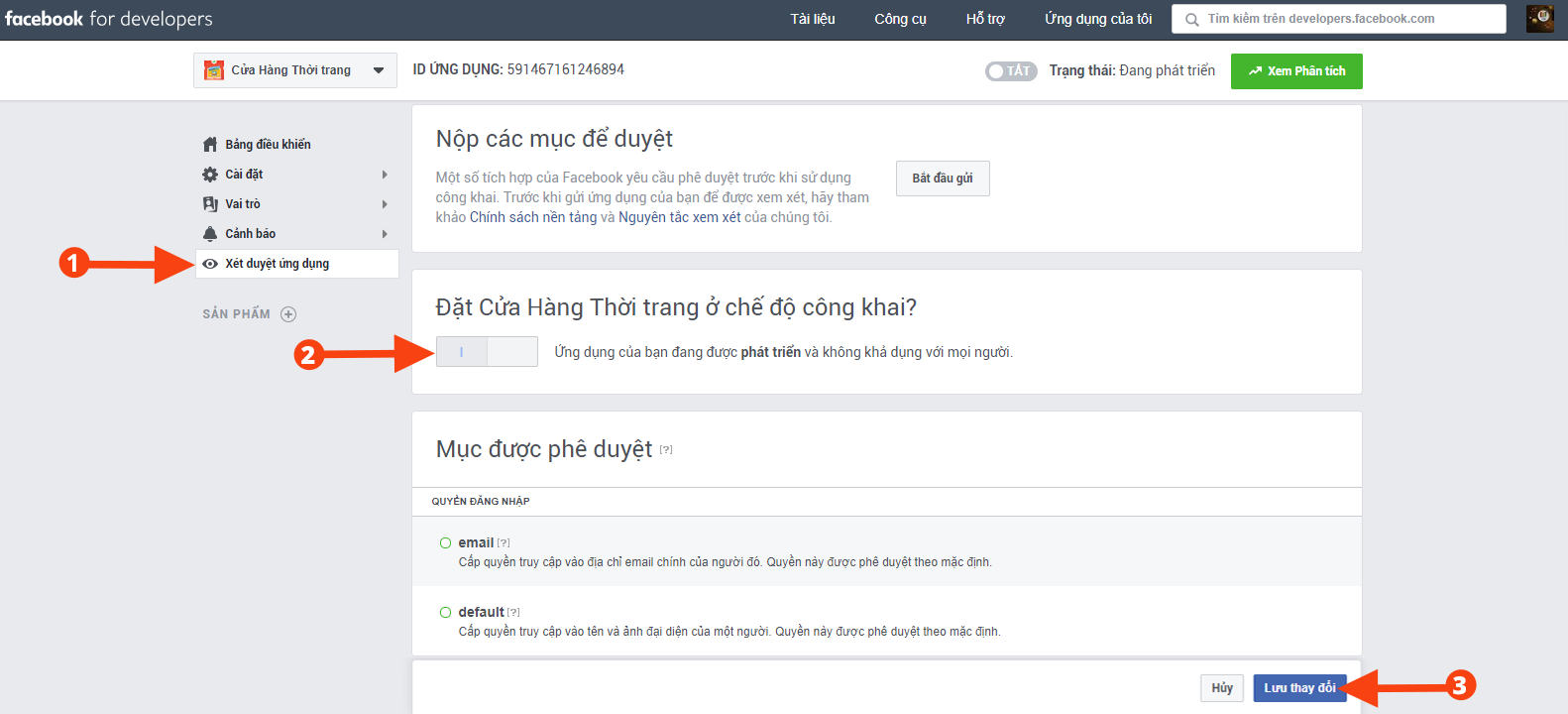Click the Lưu thay đổi button
1568x714 pixels.
pos(1298,688)
